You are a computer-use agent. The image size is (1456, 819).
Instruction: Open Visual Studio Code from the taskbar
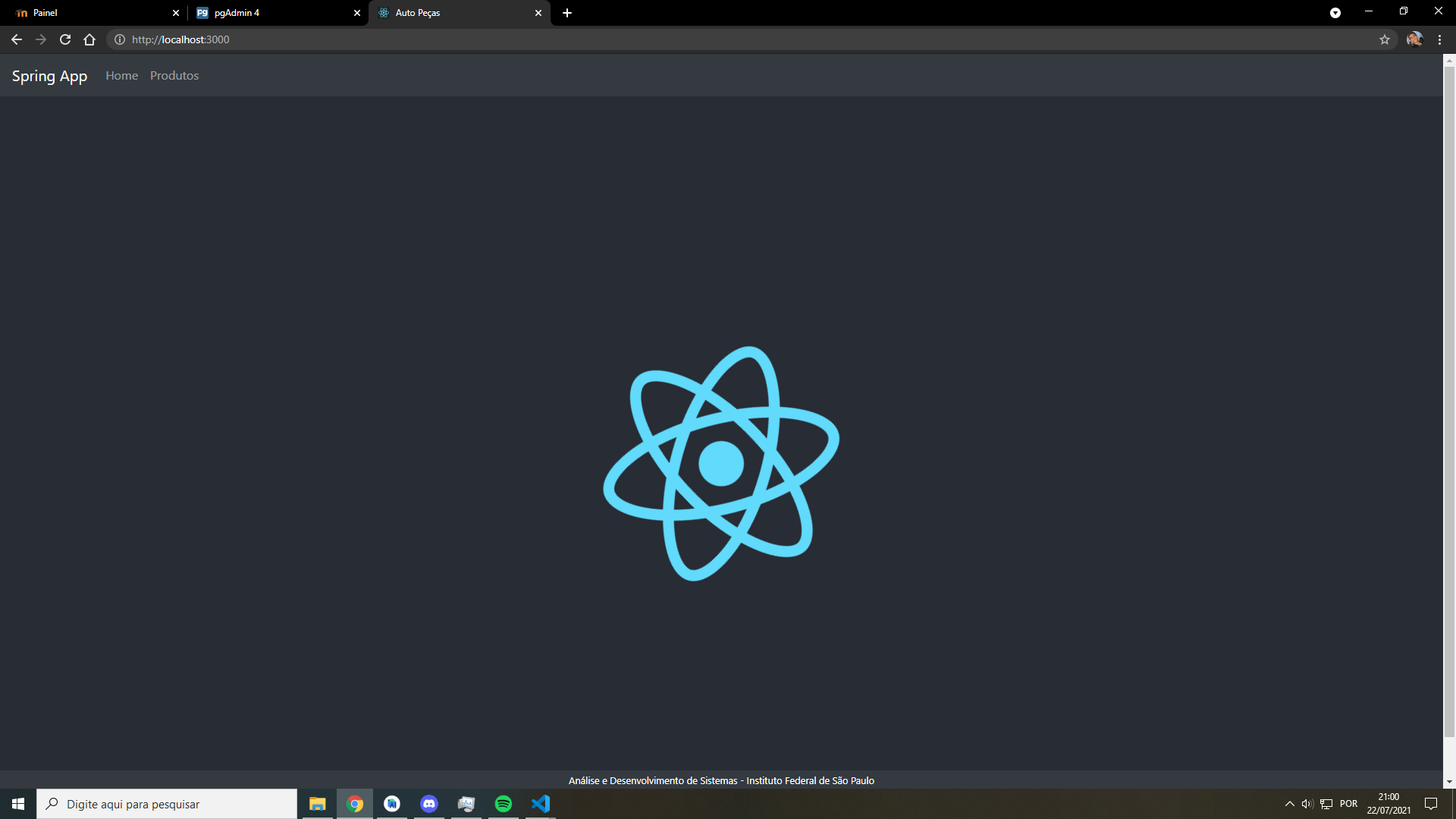(541, 804)
